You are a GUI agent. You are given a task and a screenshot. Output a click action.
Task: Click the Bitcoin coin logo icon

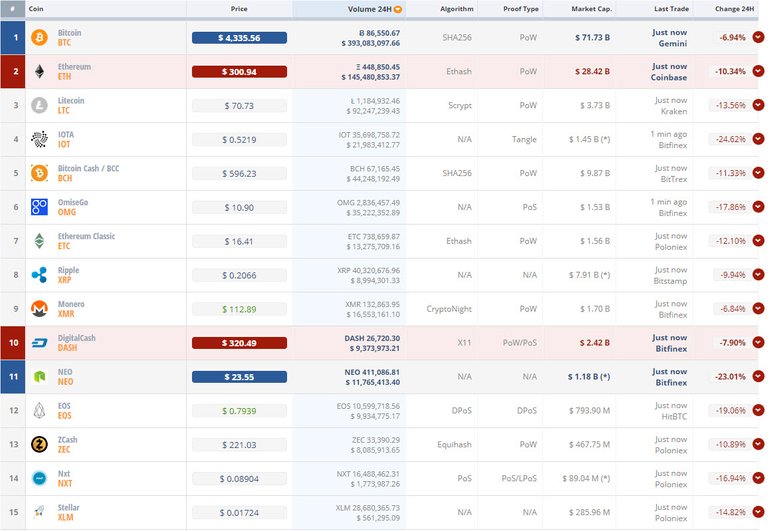39,37
